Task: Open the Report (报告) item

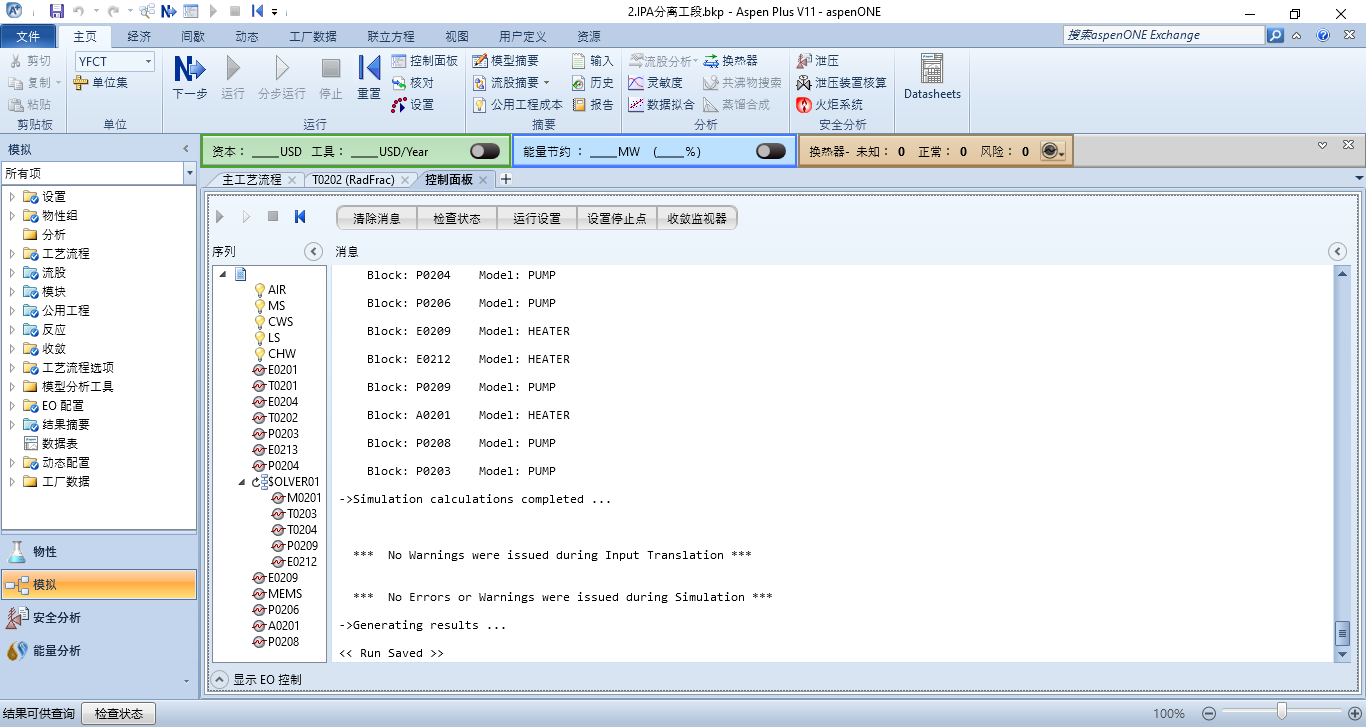Action: pos(592,104)
